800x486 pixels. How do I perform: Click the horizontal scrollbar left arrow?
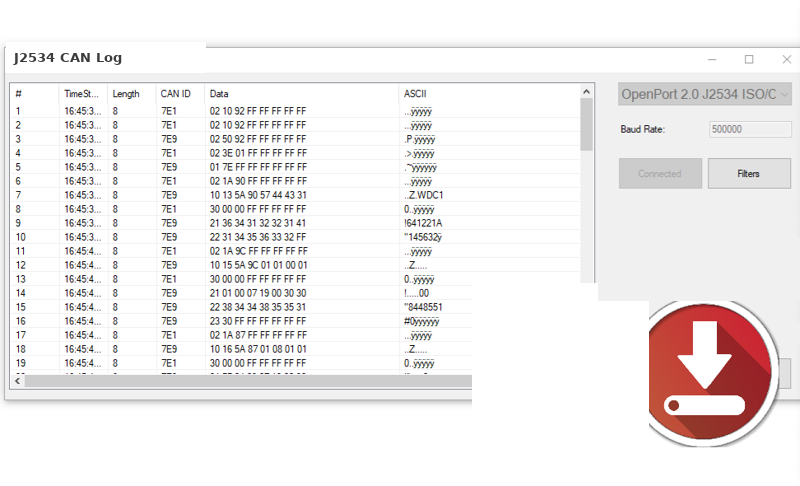(18, 381)
